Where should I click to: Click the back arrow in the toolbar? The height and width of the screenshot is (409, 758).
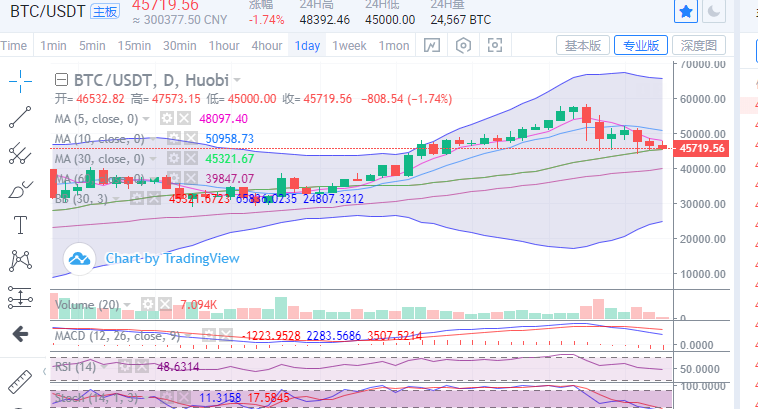pos(20,334)
